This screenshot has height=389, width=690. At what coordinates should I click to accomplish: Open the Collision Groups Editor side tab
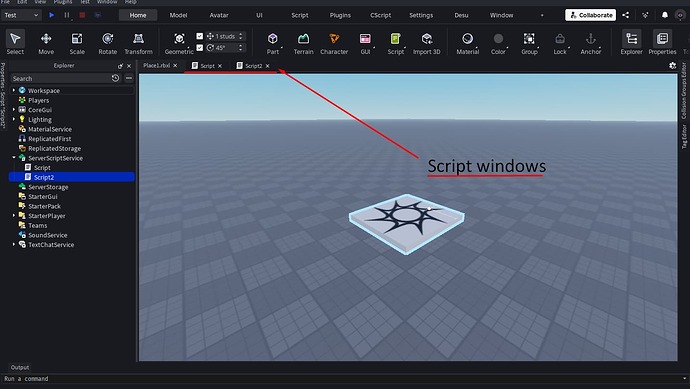tap(684, 91)
